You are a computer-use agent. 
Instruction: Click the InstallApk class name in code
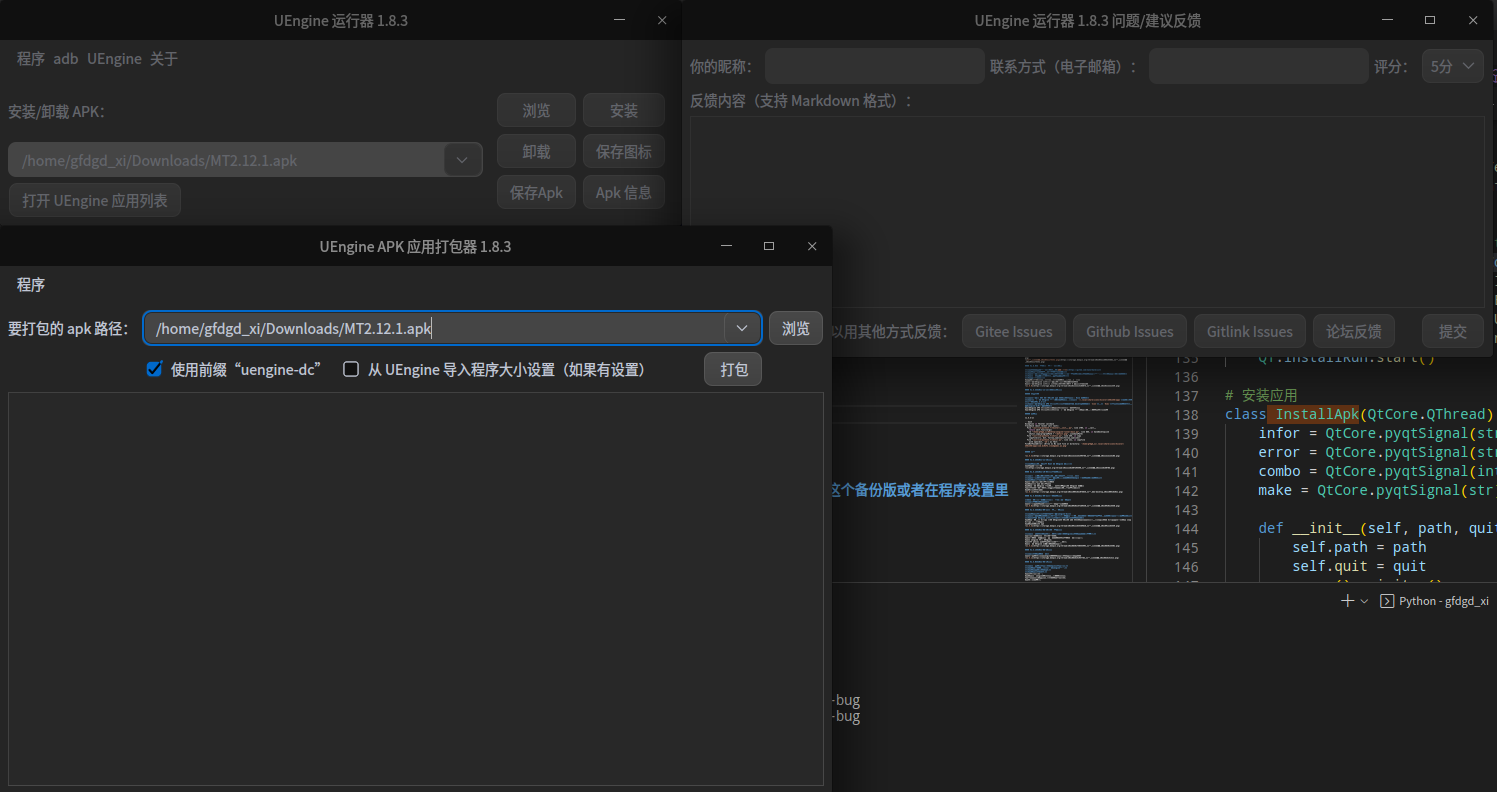point(1318,414)
